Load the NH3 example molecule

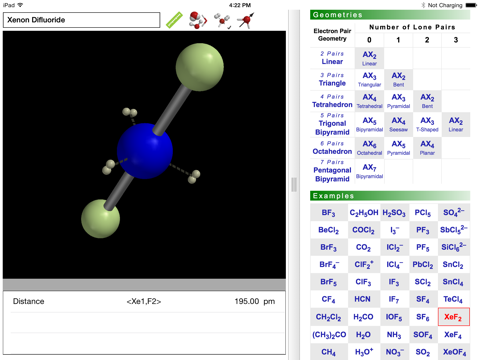(x=394, y=335)
